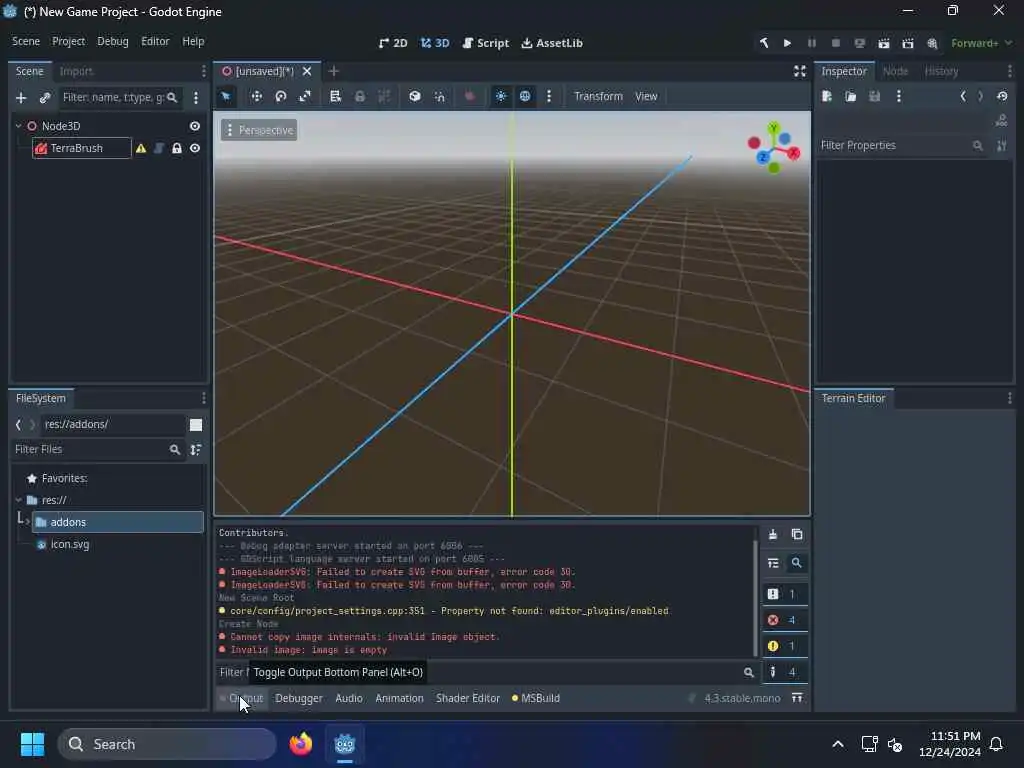
Task: Toggle distraction free mode icon
Action: pyautogui.click(x=799, y=71)
